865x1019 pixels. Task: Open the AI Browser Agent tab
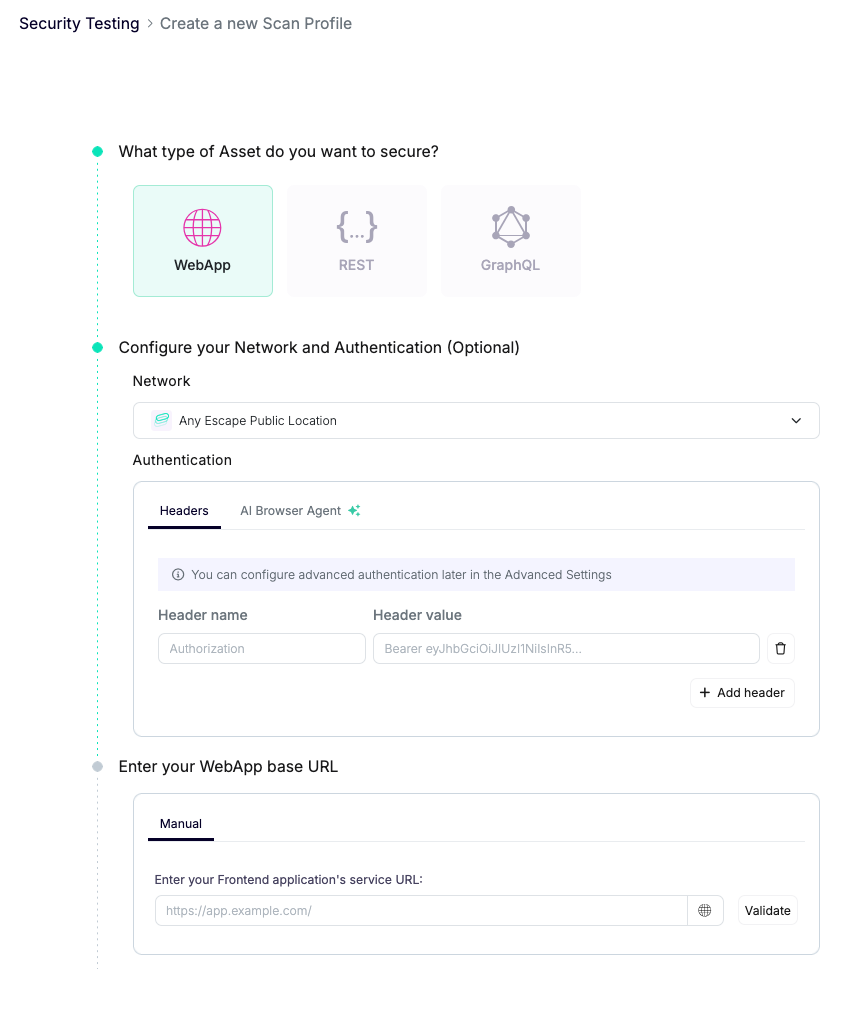coord(290,511)
